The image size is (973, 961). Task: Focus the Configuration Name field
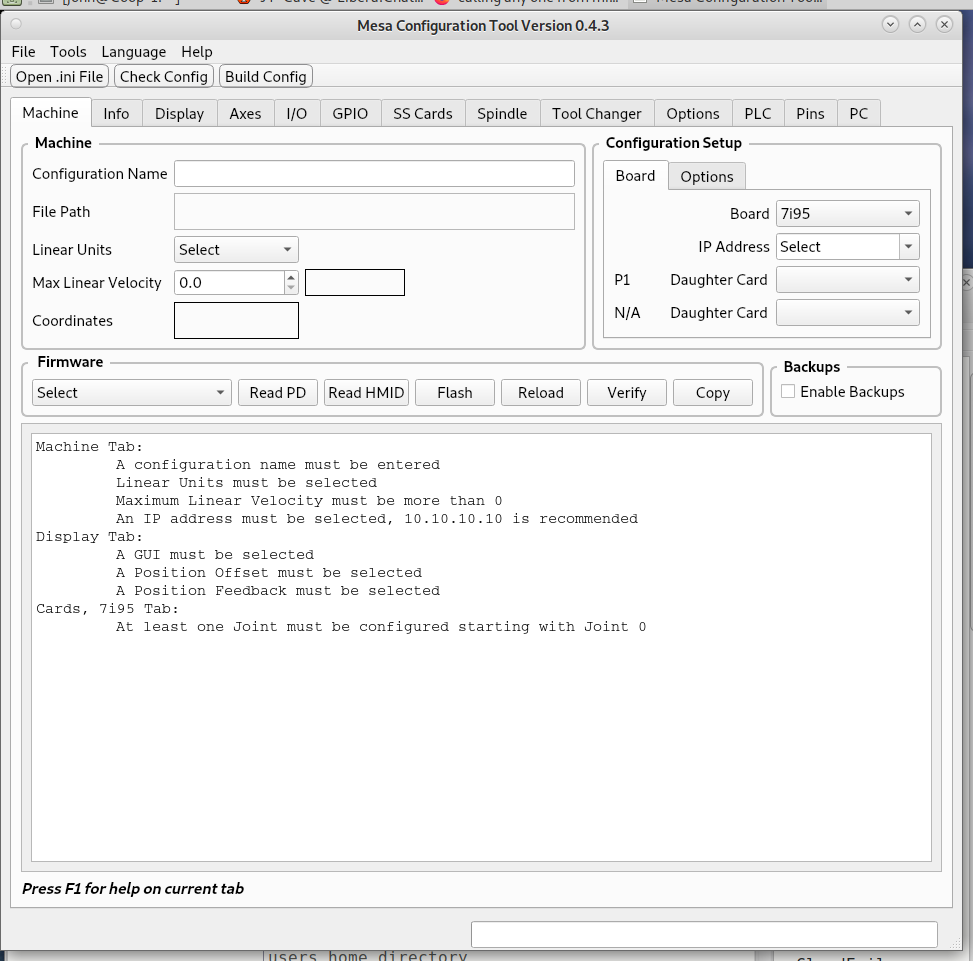pyautogui.click(x=374, y=174)
